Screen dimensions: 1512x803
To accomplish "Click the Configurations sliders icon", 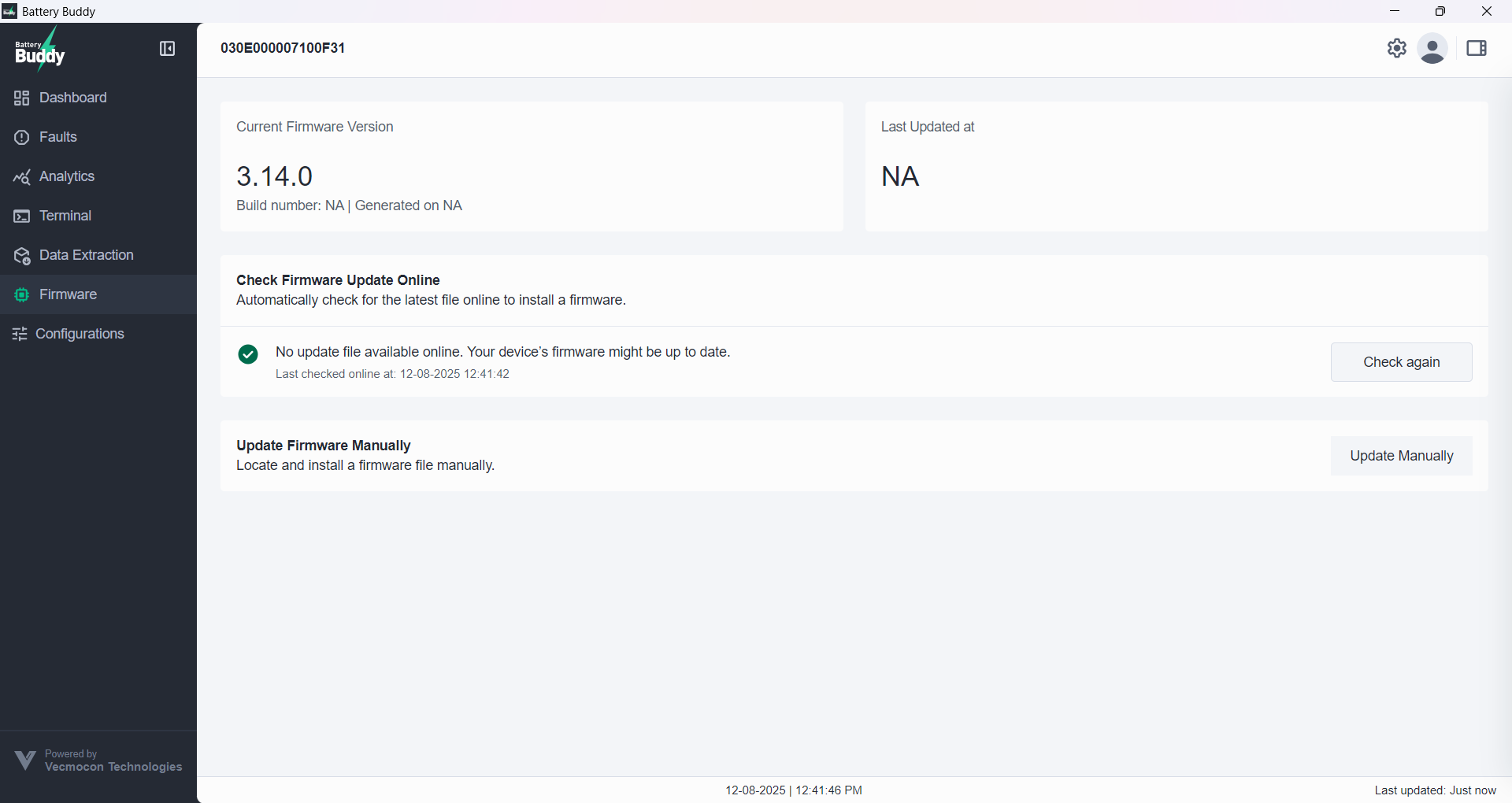I will pyautogui.click(x=20, y=335).
